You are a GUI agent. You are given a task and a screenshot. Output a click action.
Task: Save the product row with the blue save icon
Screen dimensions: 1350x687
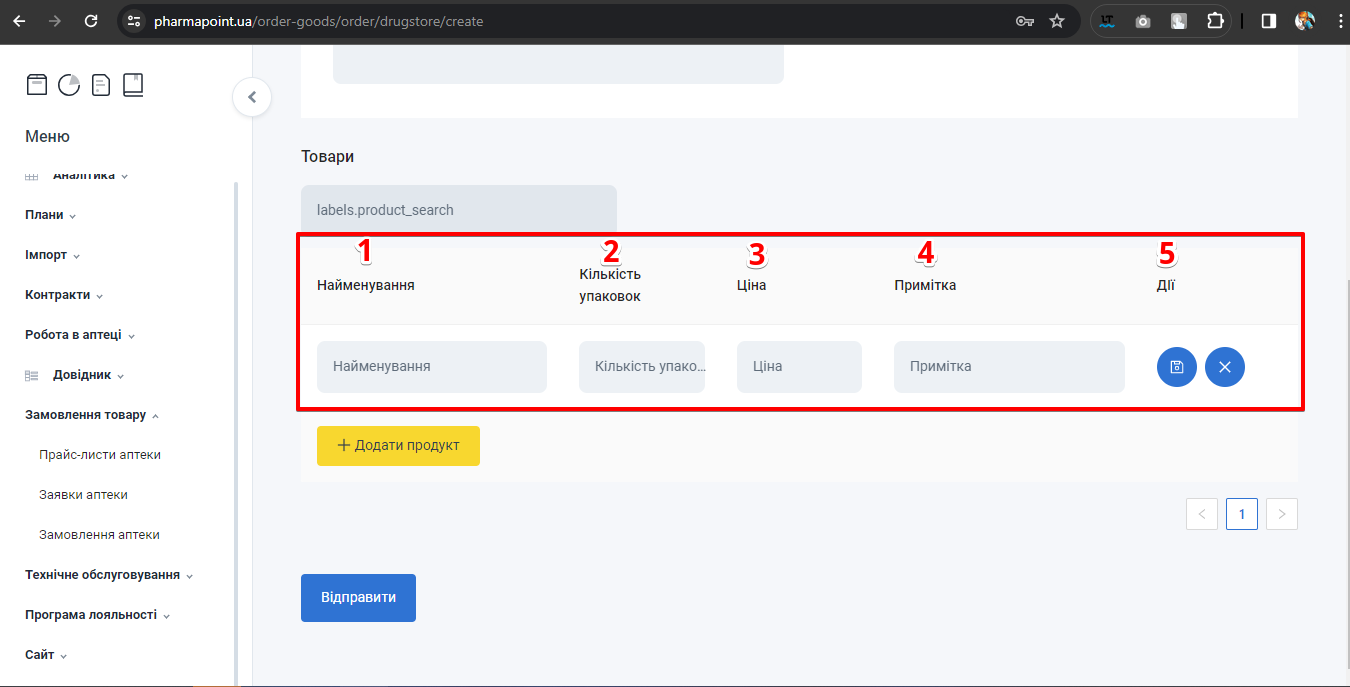click(x=1177, y=367)
